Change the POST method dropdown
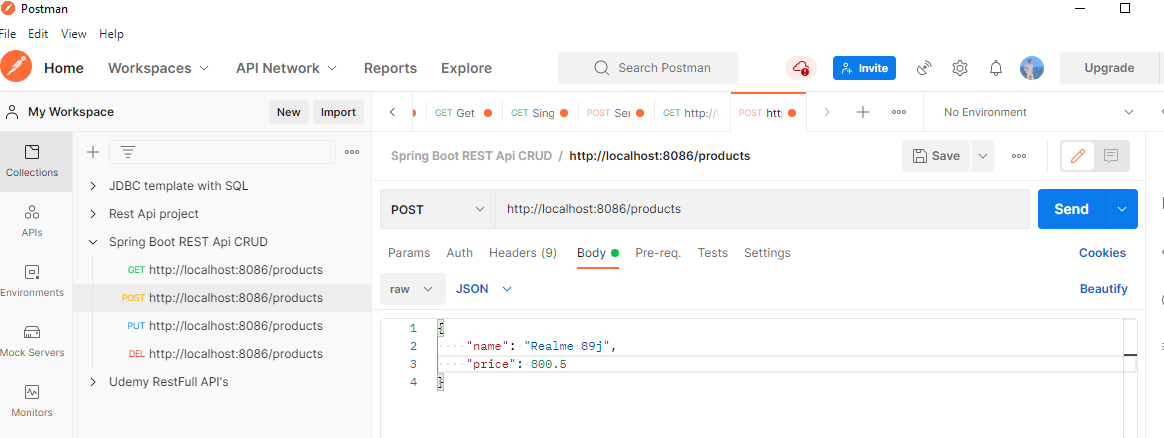Image resolution: width=1164 pixels, height=438 pixels. [x=438, y=209]
